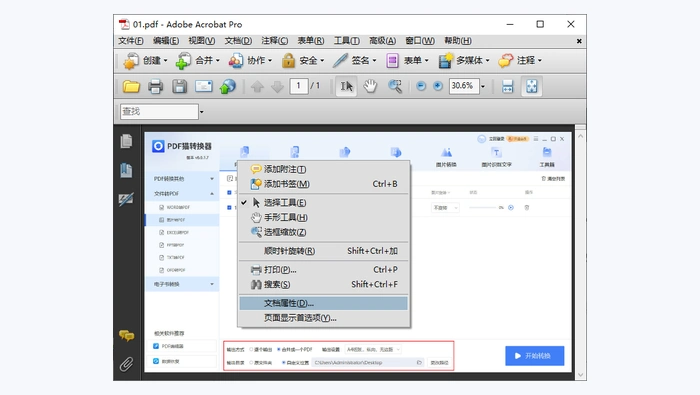The width and height of the screenshot is (700, 395).
Task: Open the Signatures panel icon
Action: (x=126, y=199)
